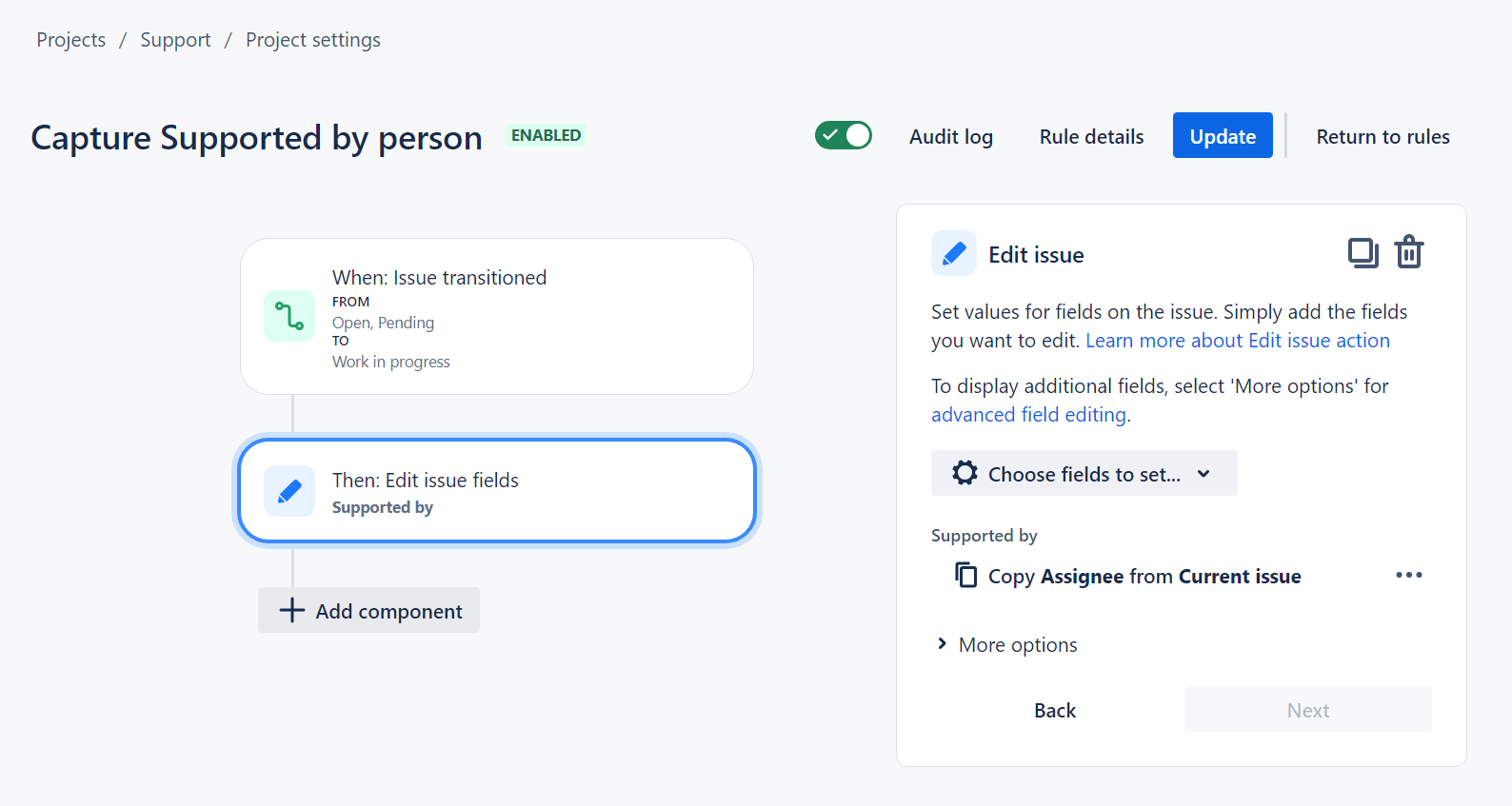
Task: Follow the advanced field editing link
Action: [x=1028, y=415]
